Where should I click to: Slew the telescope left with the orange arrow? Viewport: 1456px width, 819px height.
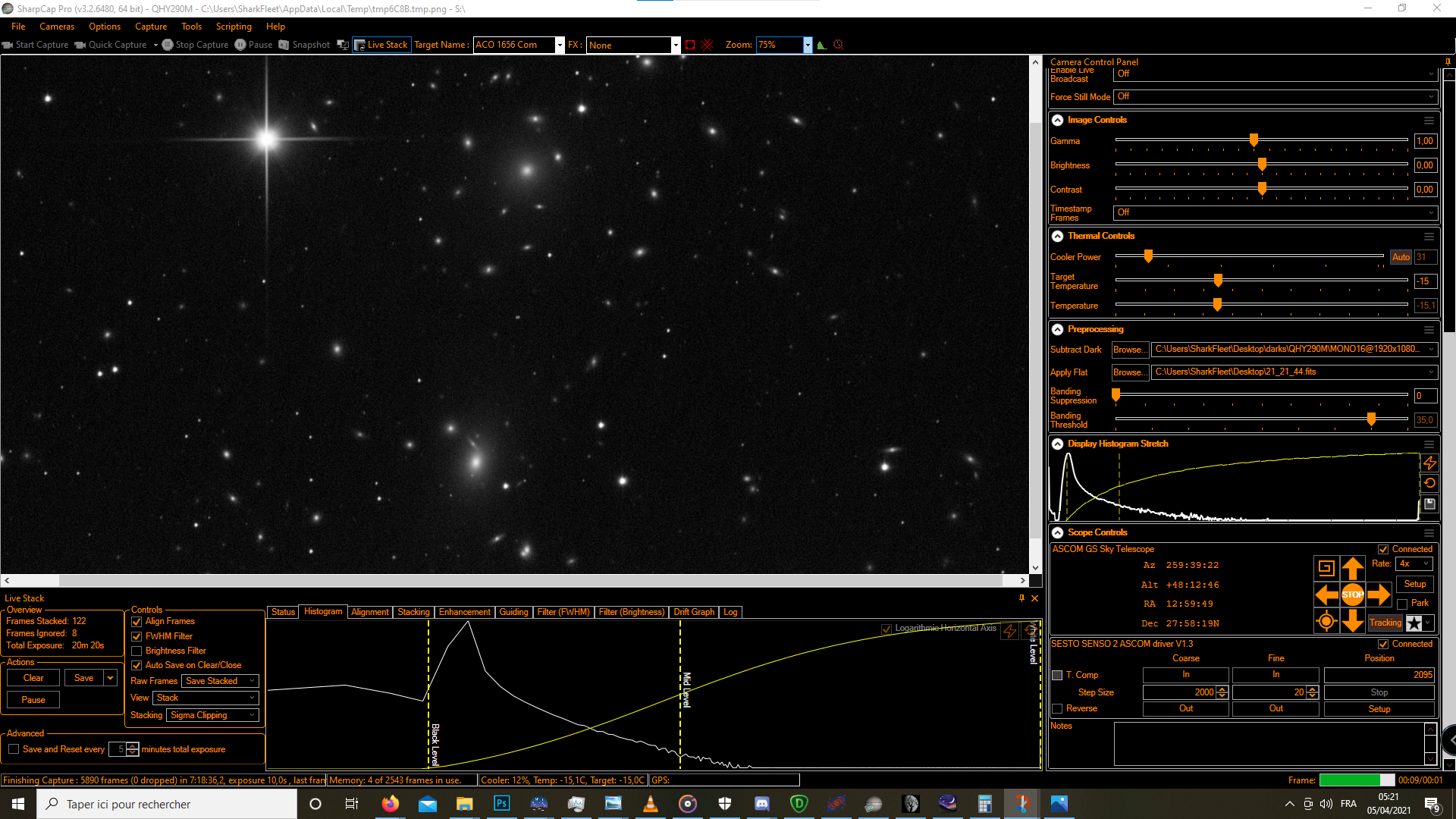click(1326, 595)
